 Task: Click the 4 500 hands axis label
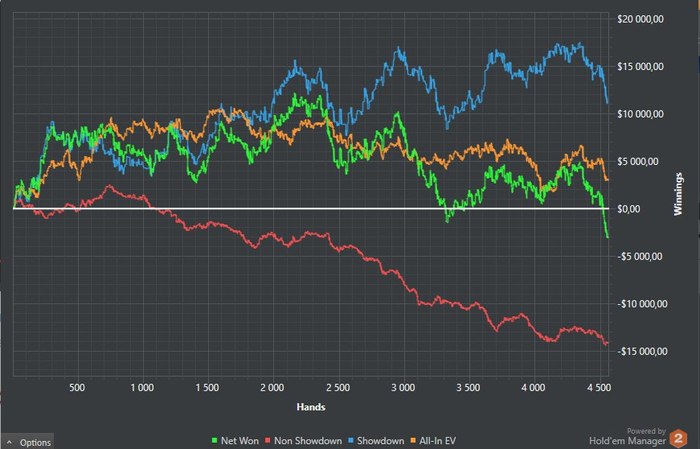point(599,387)
